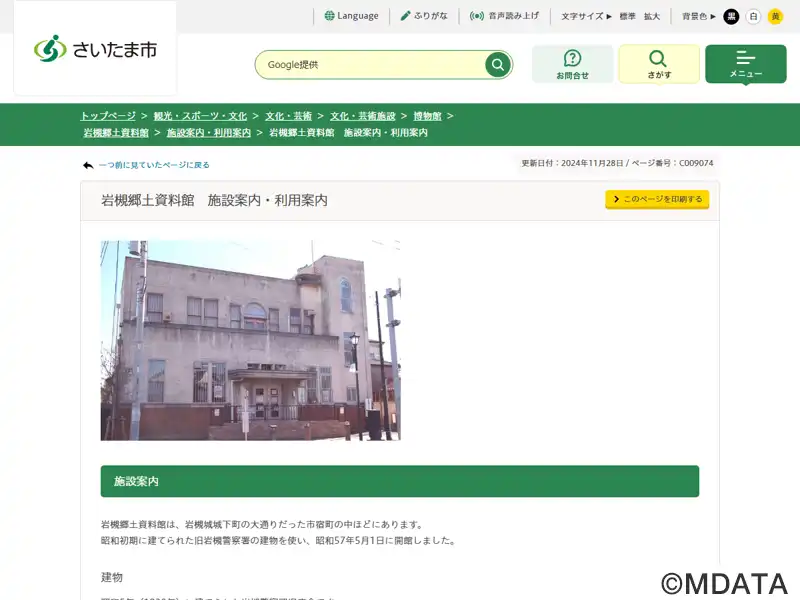Click the 更新日付 2024年11月28日 text
The image size is (800, 600).
tap(572, 163)
